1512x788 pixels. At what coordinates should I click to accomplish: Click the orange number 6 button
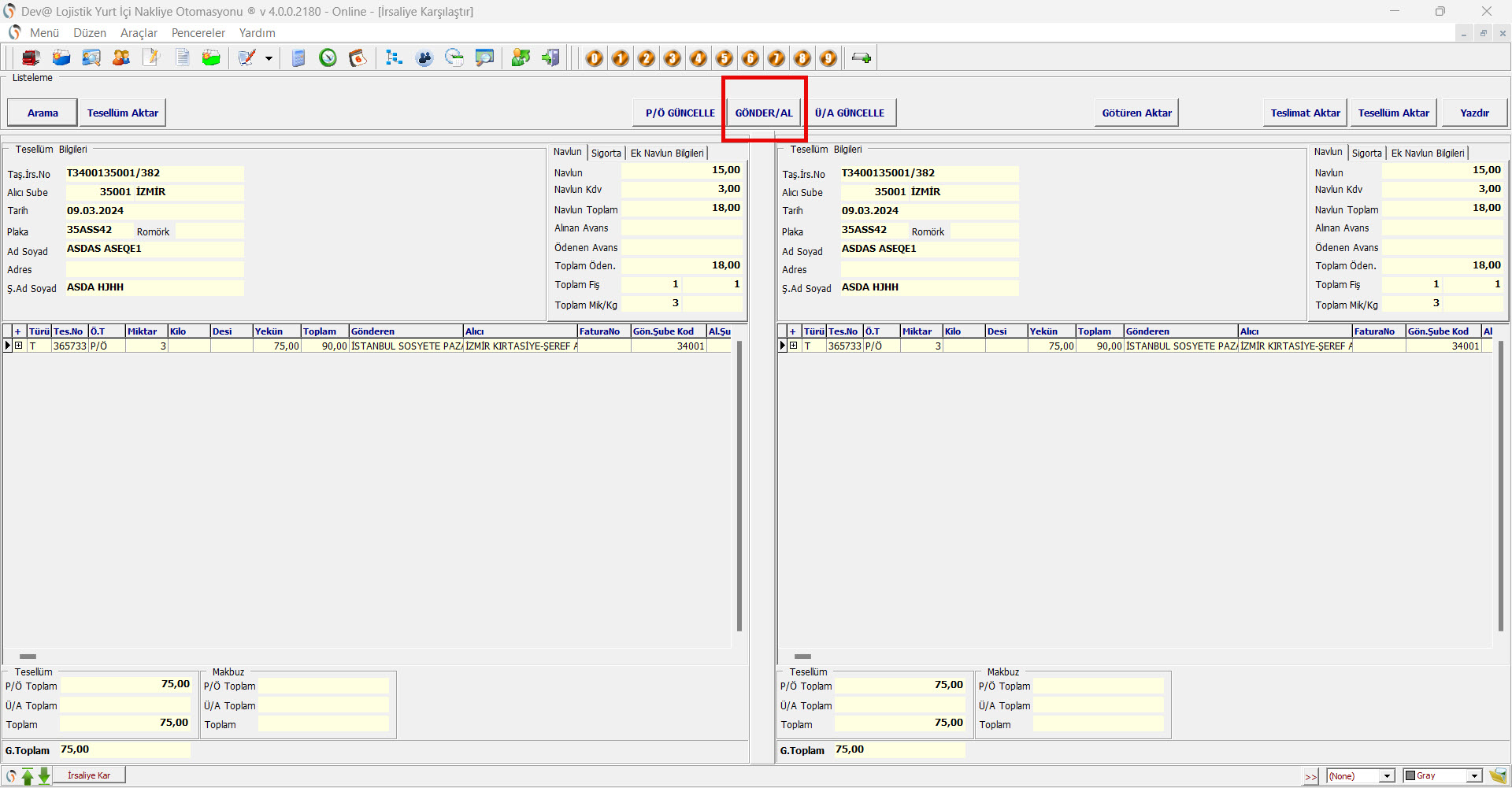(750, 58)
